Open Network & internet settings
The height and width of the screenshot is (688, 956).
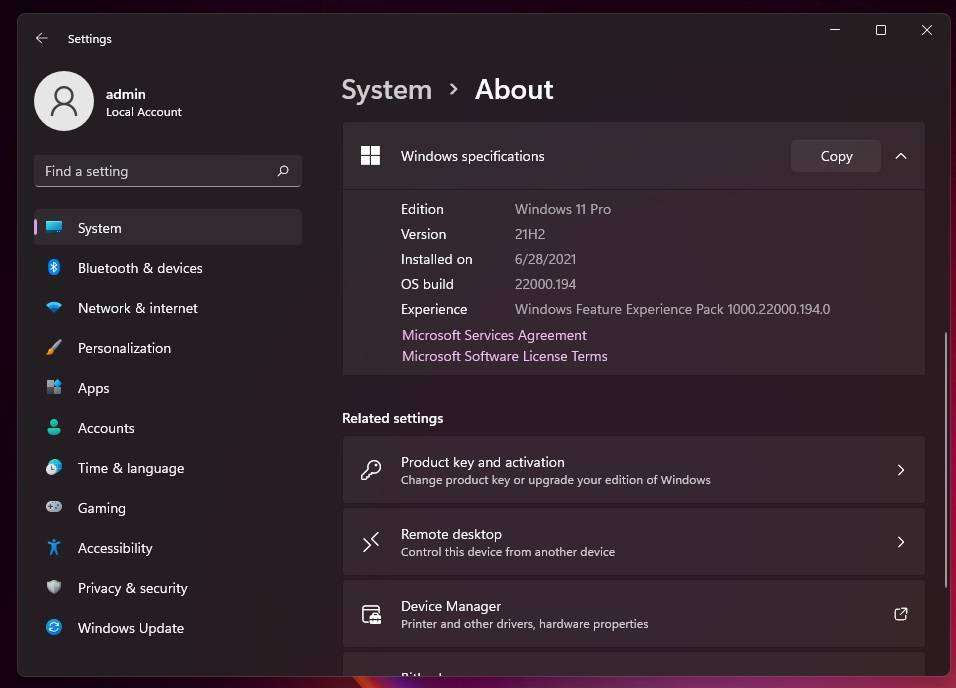click(x=137, y=308)
